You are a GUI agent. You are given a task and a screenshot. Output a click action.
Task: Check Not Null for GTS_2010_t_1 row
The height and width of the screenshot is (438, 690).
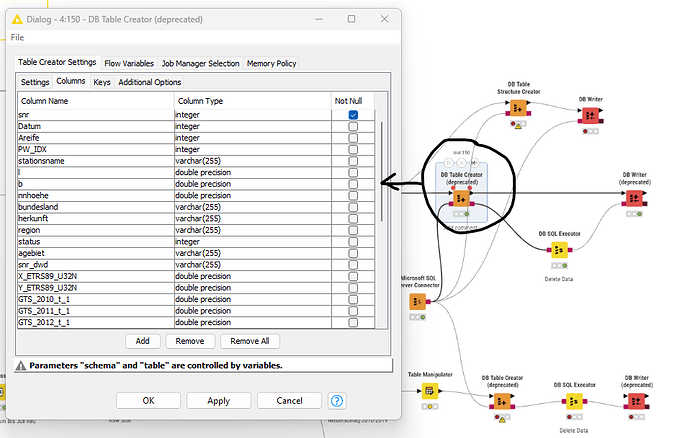(353, 299)
